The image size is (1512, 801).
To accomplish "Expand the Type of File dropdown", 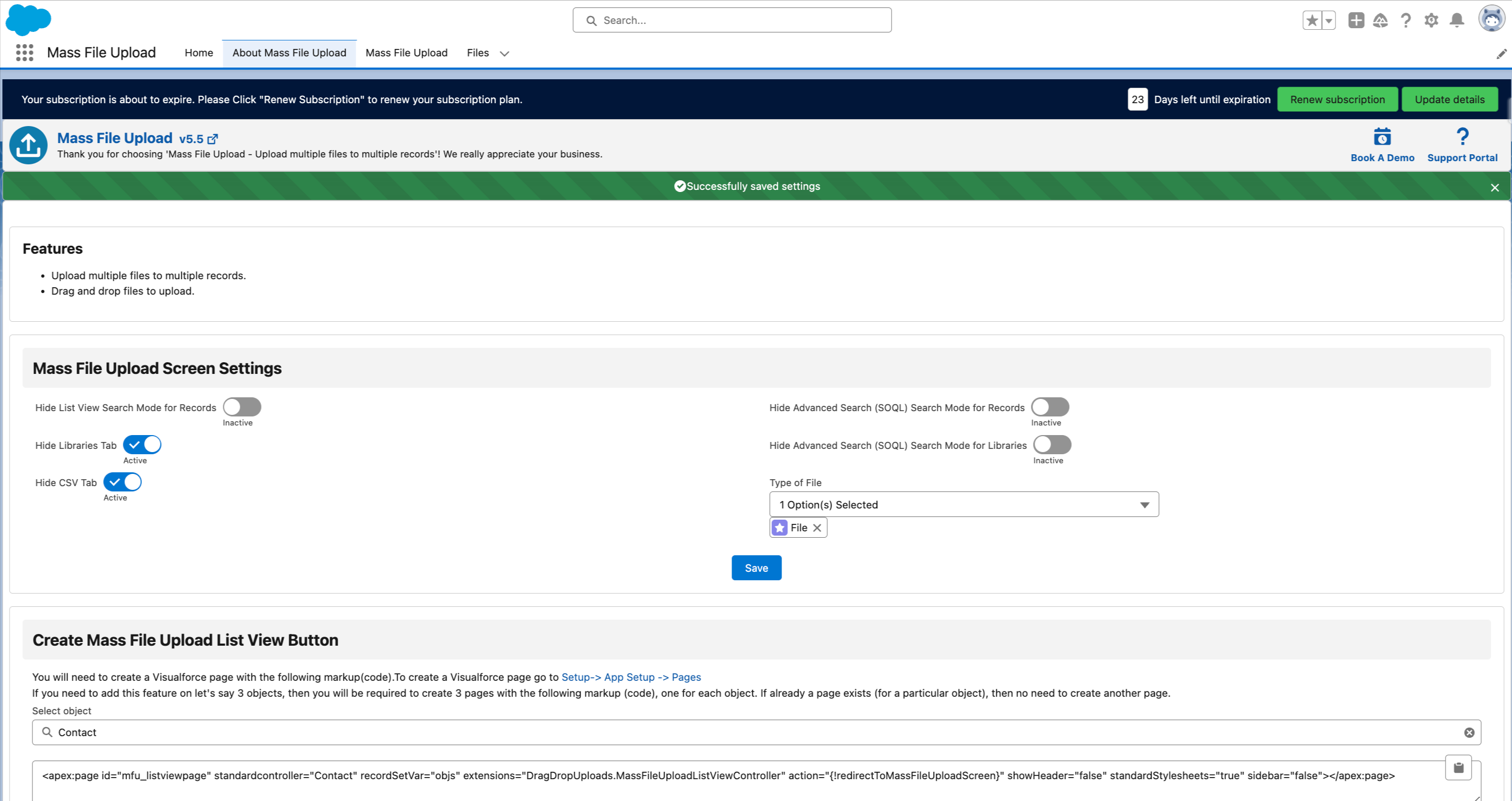I will click(964, 504).
